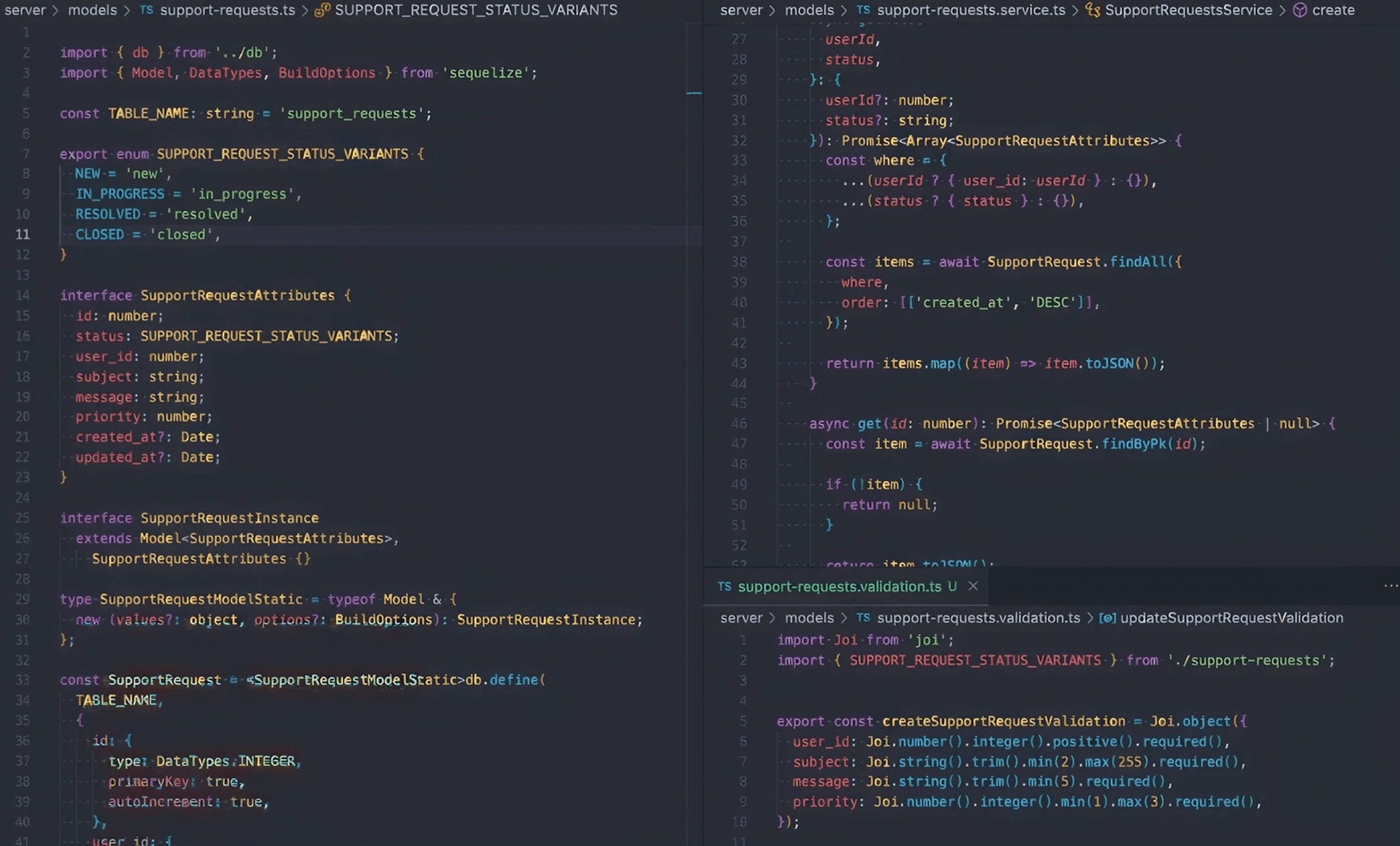Click 'interface SupportRequestAttributes' declaration name
Image resolution: width=1400 pixels, height=846 pixels.
(237, 296)
